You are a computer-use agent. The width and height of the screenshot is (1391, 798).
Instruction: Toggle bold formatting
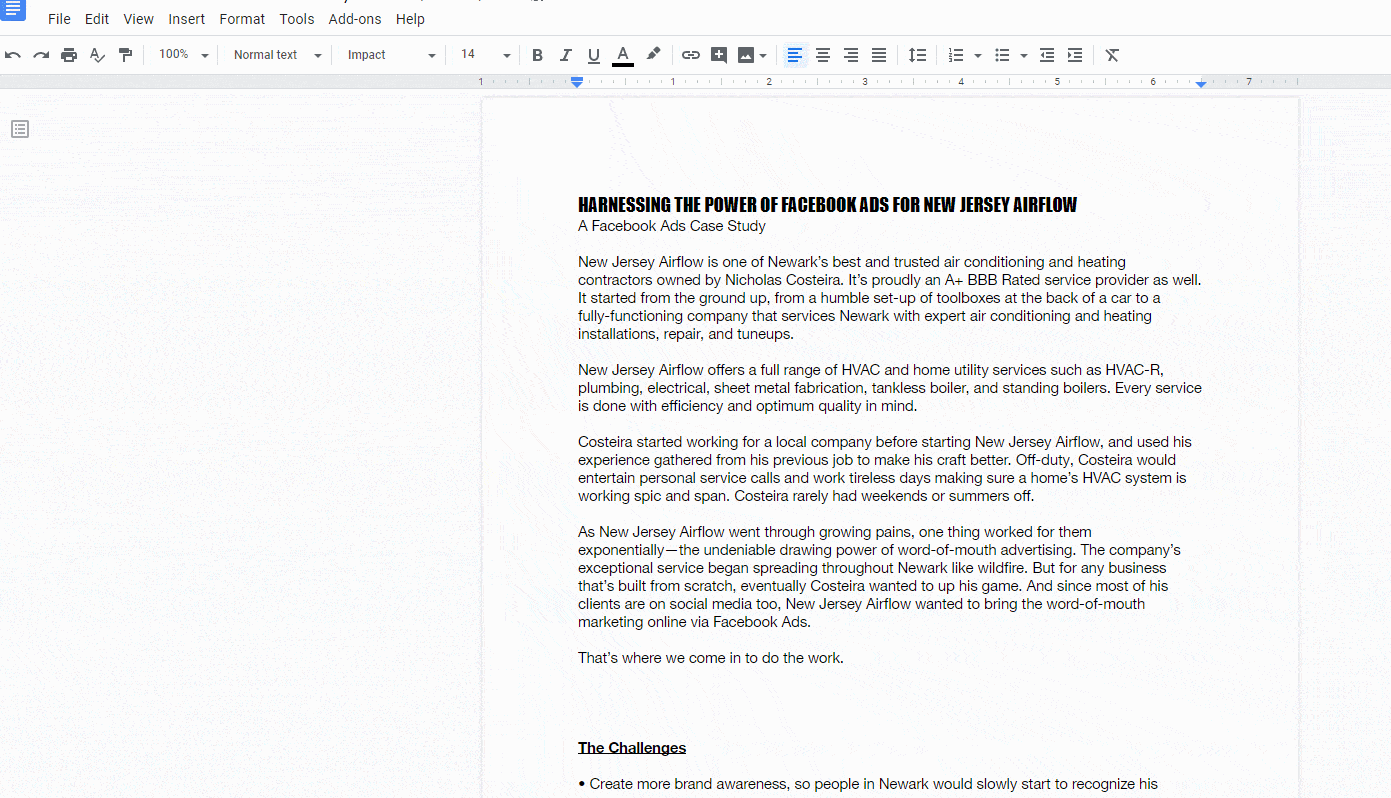coord(537,55)
